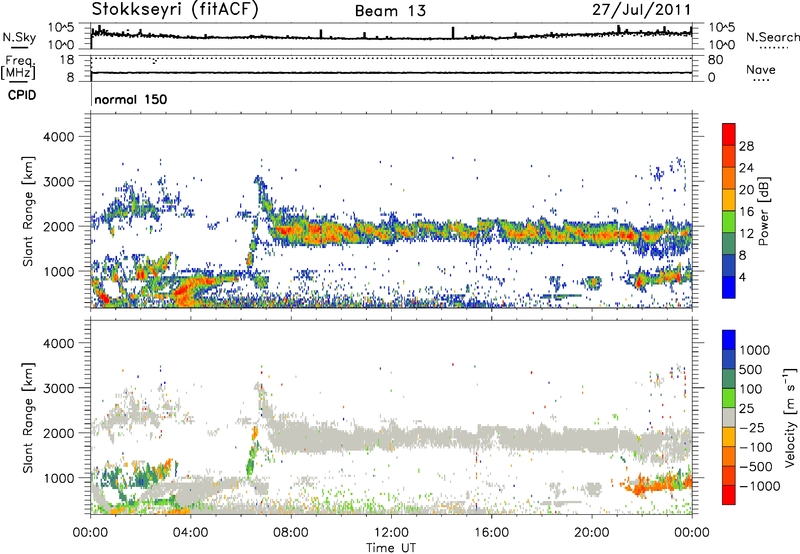Click the "16:00" time axis tick label

point(491,533)
